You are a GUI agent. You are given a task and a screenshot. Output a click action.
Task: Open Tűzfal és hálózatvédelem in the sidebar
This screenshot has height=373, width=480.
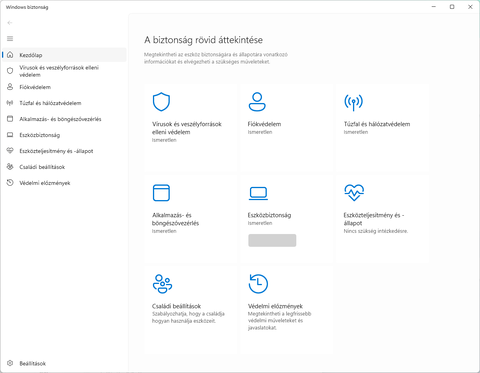coord(64,103)
